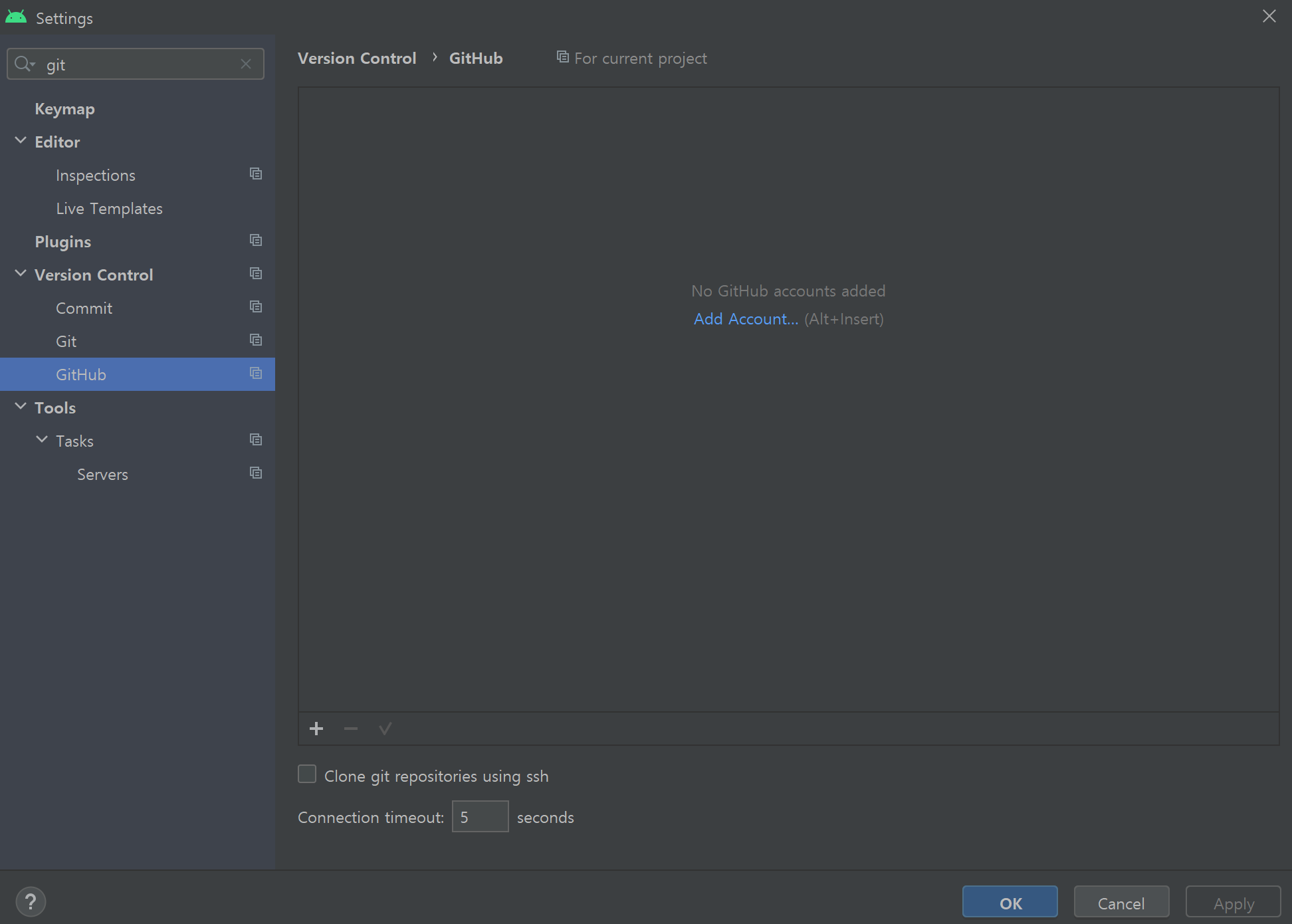Click the project-level icon beside Version Control

(256, 274)
